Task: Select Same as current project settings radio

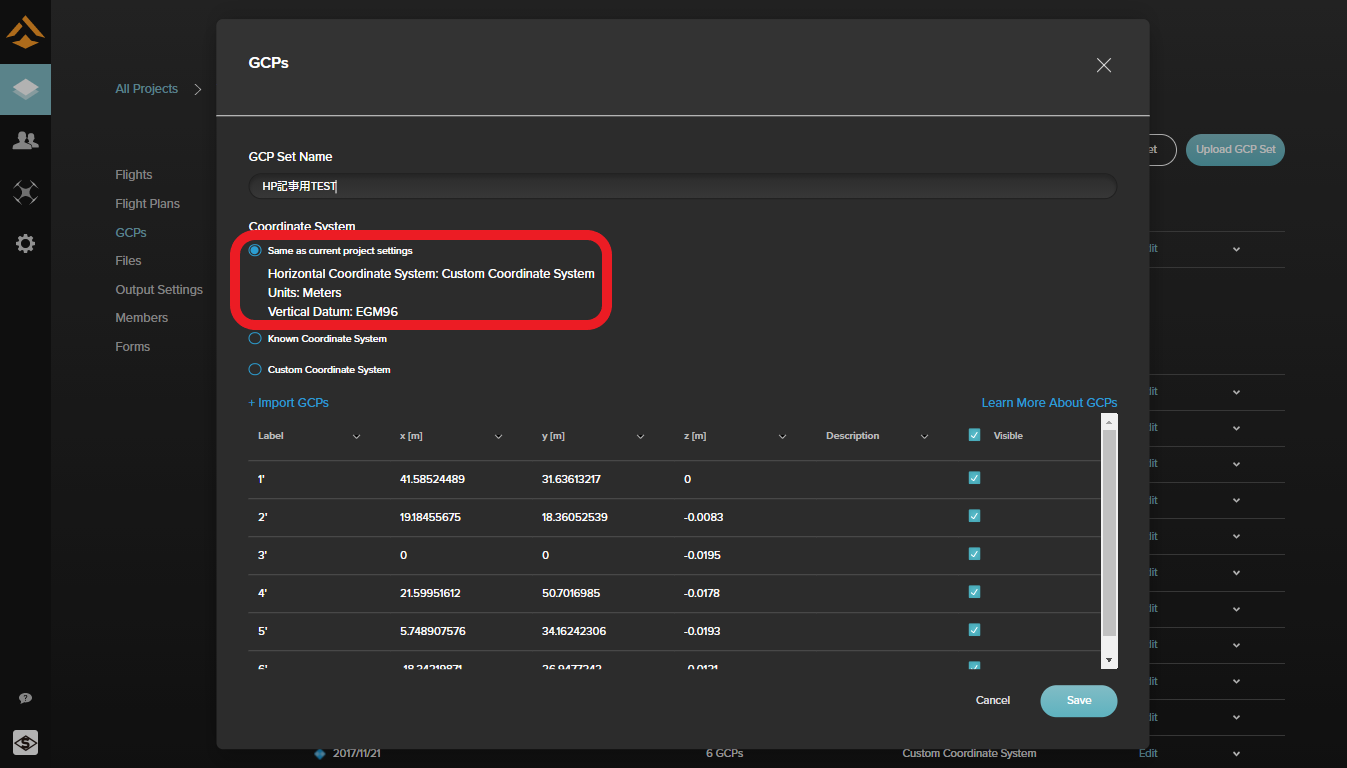Action: [255, 250]
